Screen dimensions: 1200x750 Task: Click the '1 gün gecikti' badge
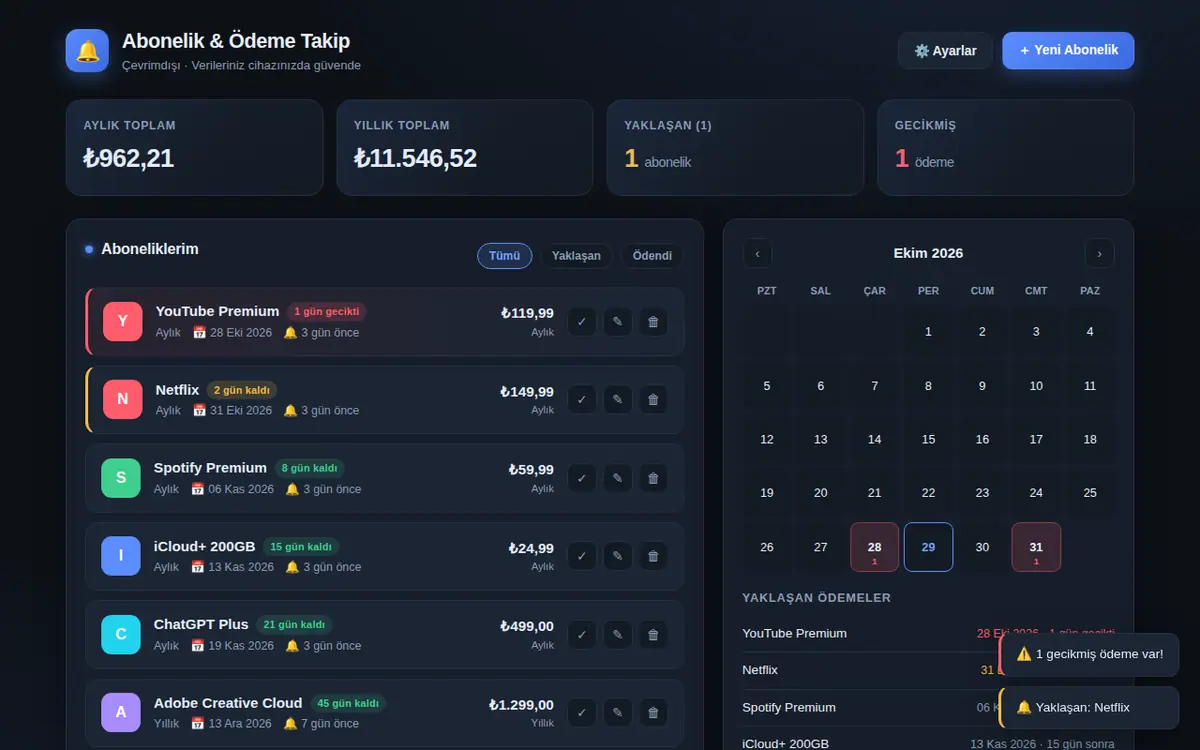tap(326, 311)
